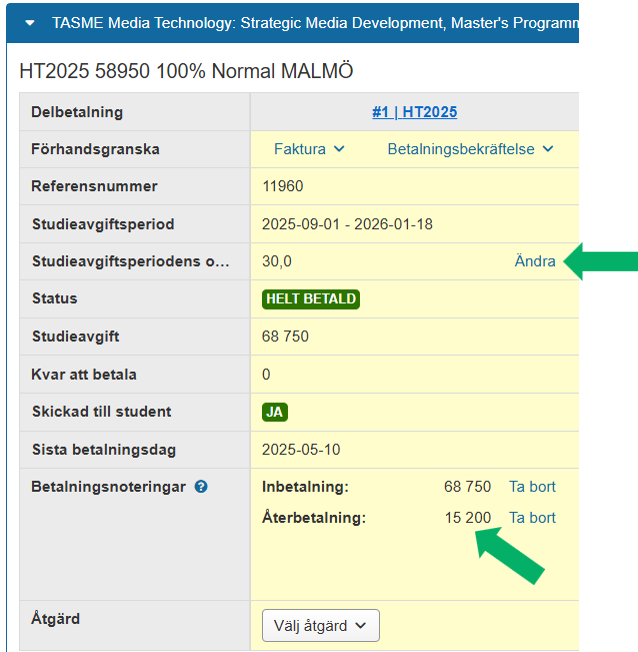Open the Betalningsbekräftelse preview dropdown

tap(470, 149)
